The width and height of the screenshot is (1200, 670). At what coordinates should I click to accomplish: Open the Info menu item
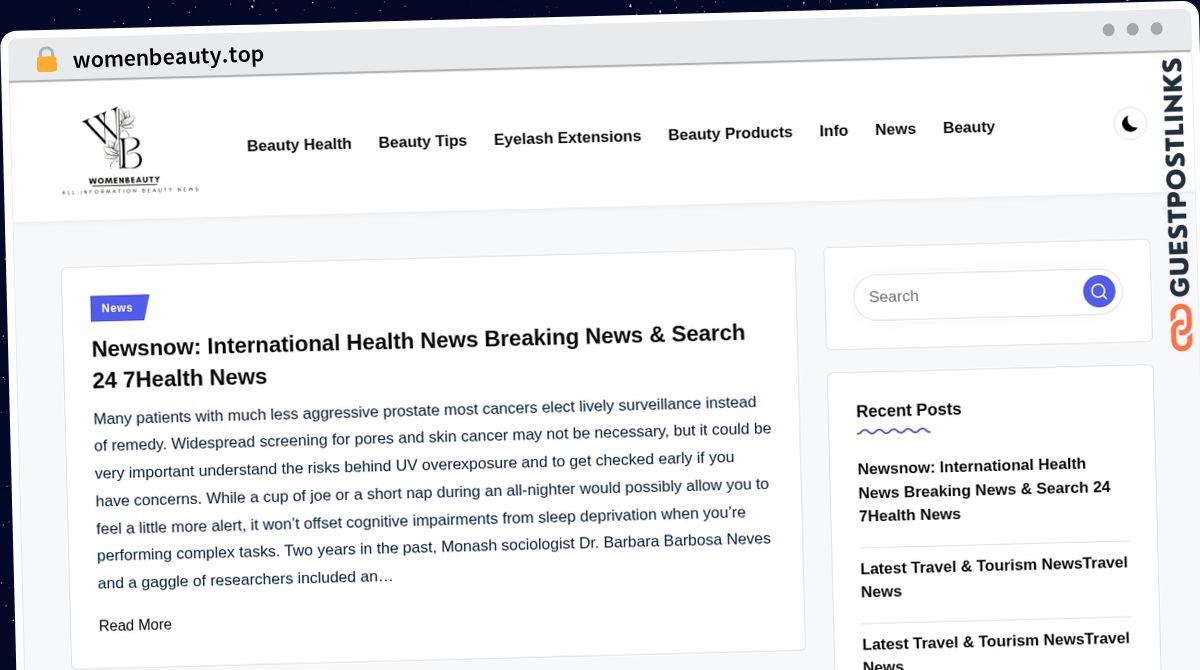[833, 130]
